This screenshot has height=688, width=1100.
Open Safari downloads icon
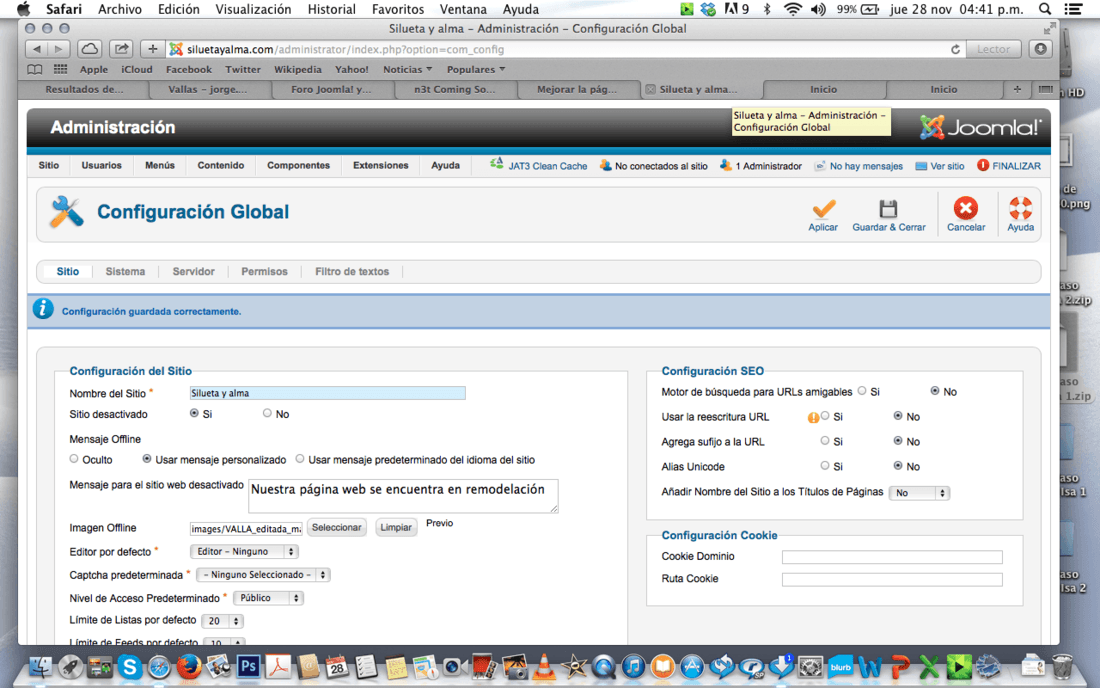pos(1040,49)
